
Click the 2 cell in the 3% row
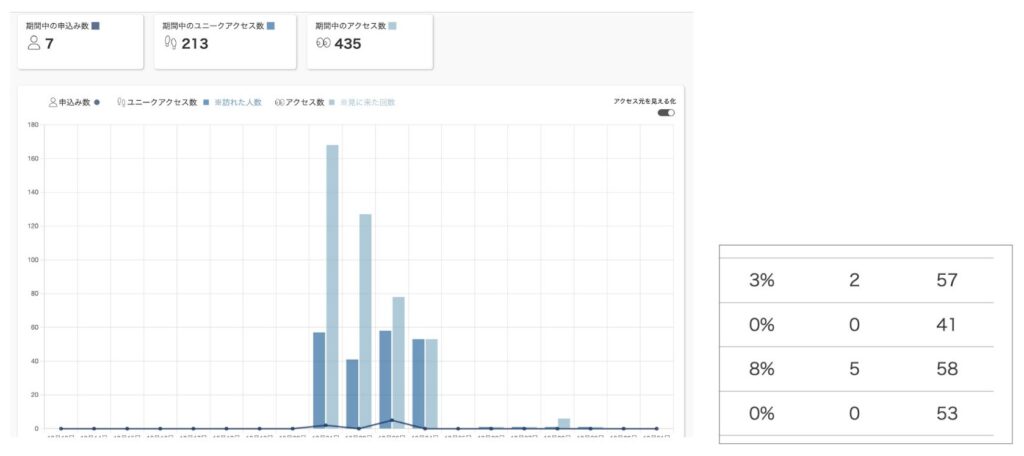854,280
